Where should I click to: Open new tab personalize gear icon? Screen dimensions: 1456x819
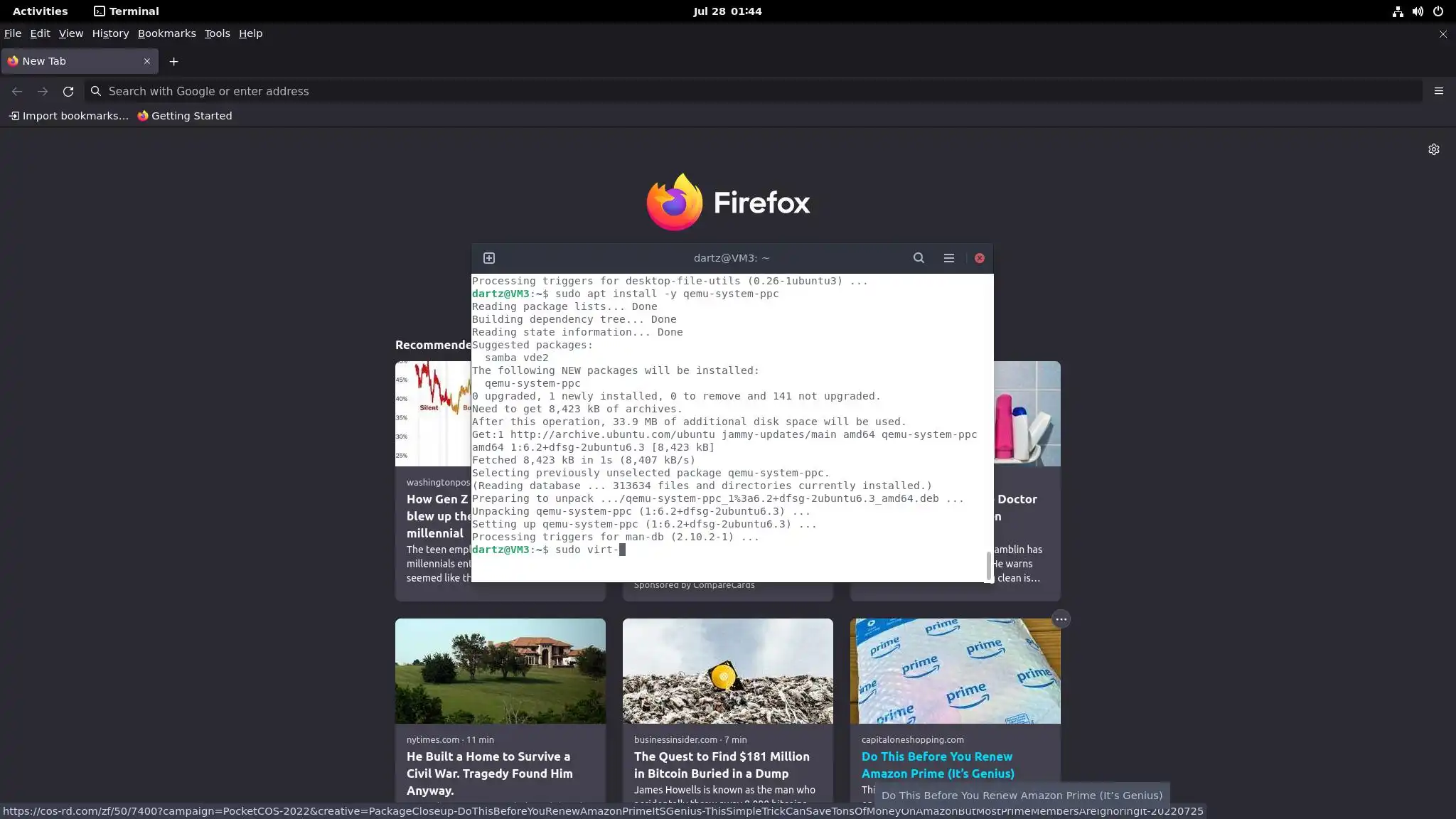coord(1433,149)
